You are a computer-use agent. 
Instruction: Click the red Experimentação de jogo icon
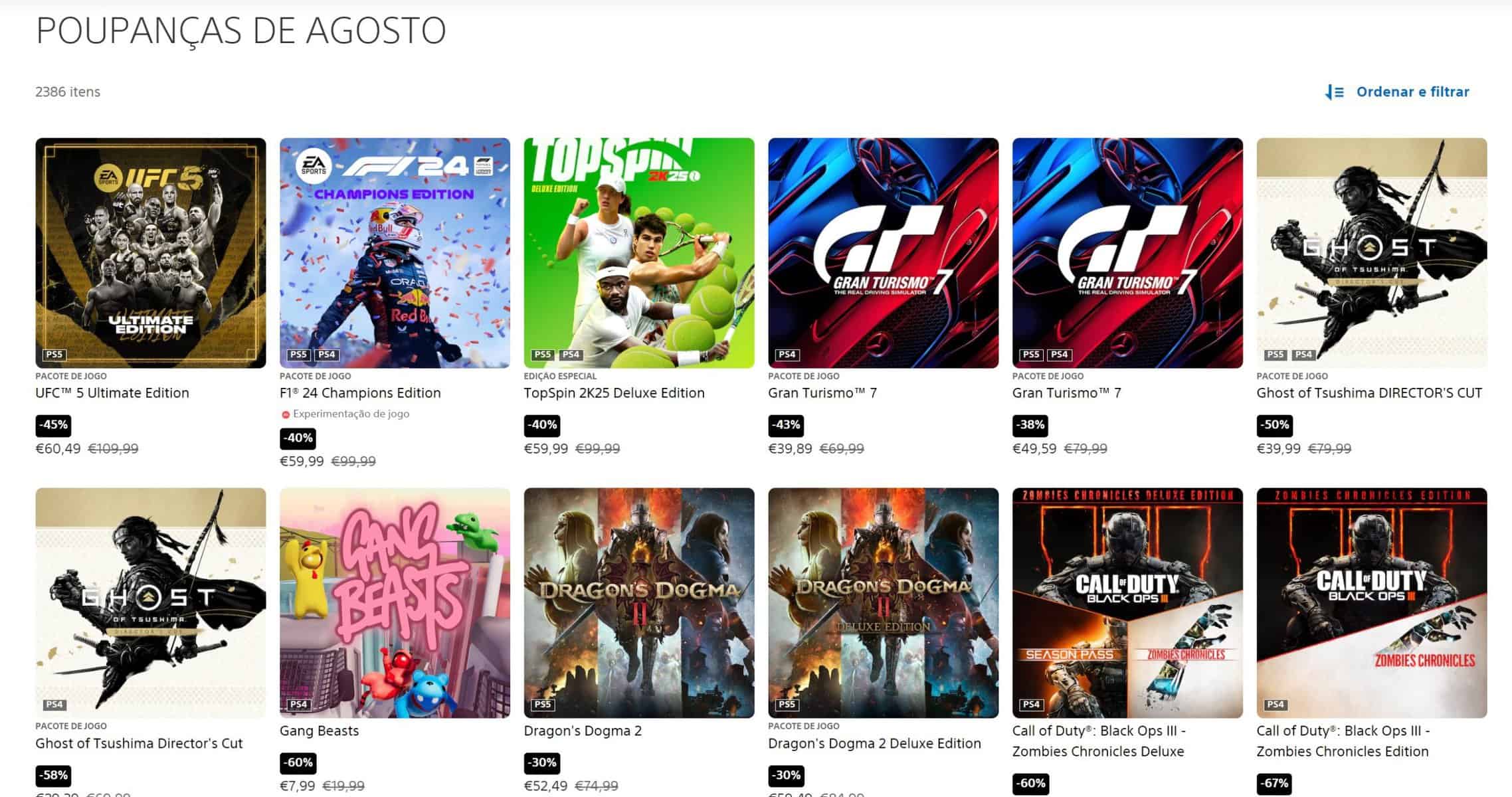click(x=286, y=414)
